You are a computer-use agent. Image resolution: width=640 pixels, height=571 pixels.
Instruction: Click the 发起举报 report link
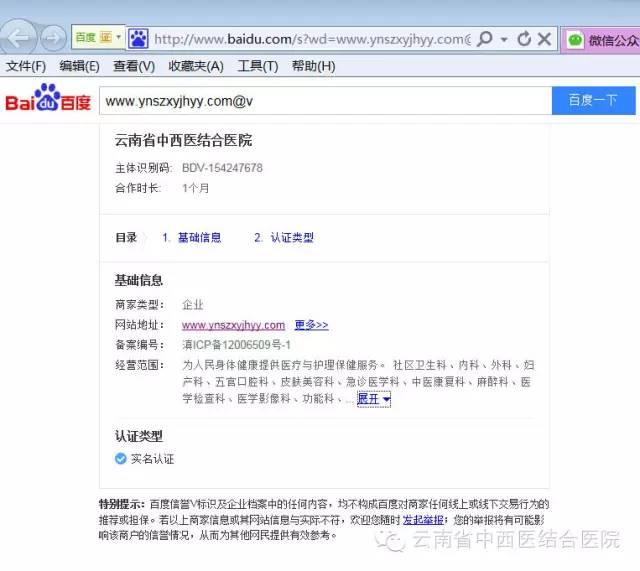coord(423,520)
